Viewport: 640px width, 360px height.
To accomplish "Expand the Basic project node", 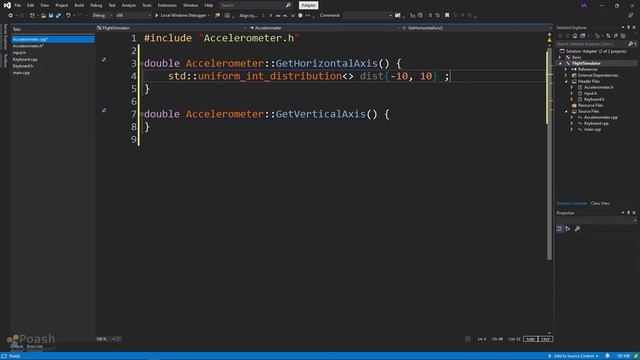I will tap(560, 57).
